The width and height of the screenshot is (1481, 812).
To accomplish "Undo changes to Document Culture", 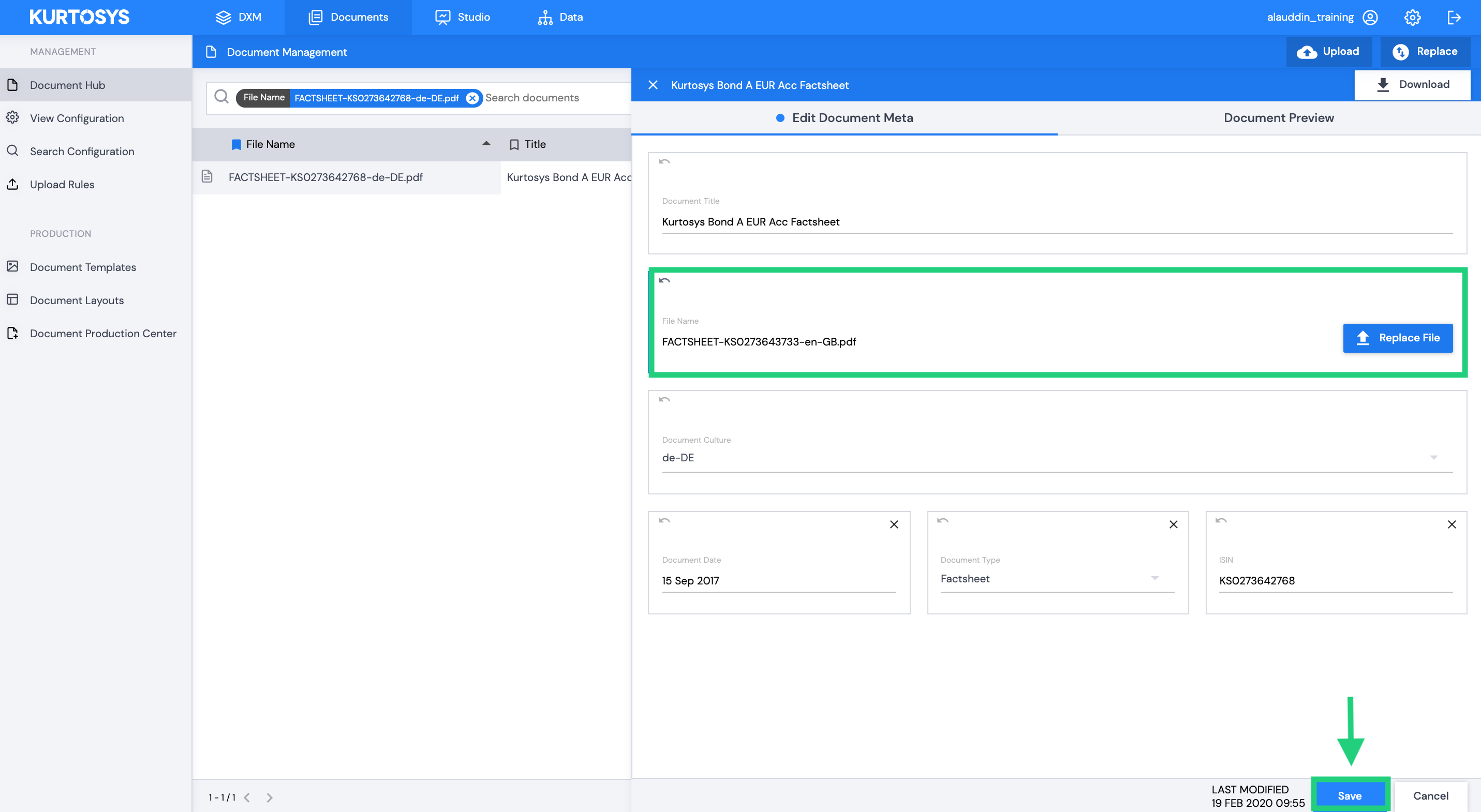I will point(664,400).
